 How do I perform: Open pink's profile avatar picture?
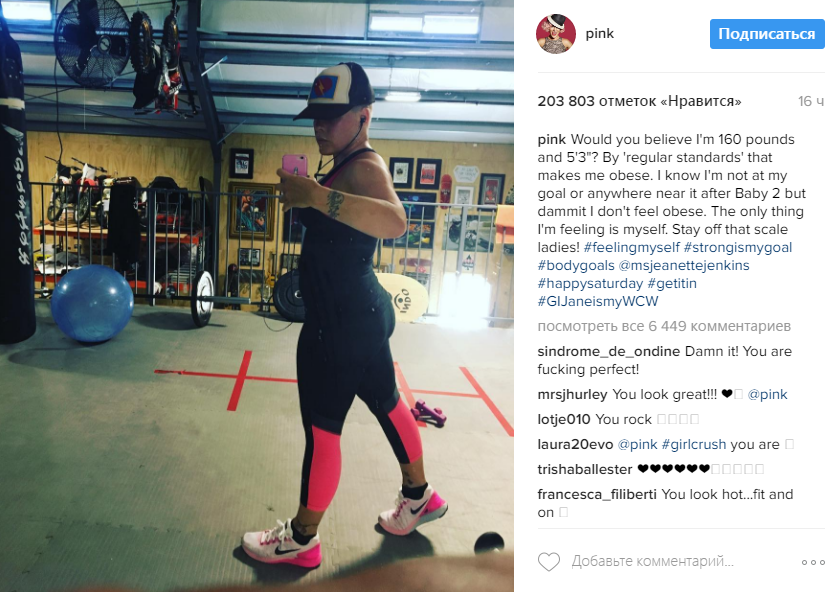click(556, 34)
